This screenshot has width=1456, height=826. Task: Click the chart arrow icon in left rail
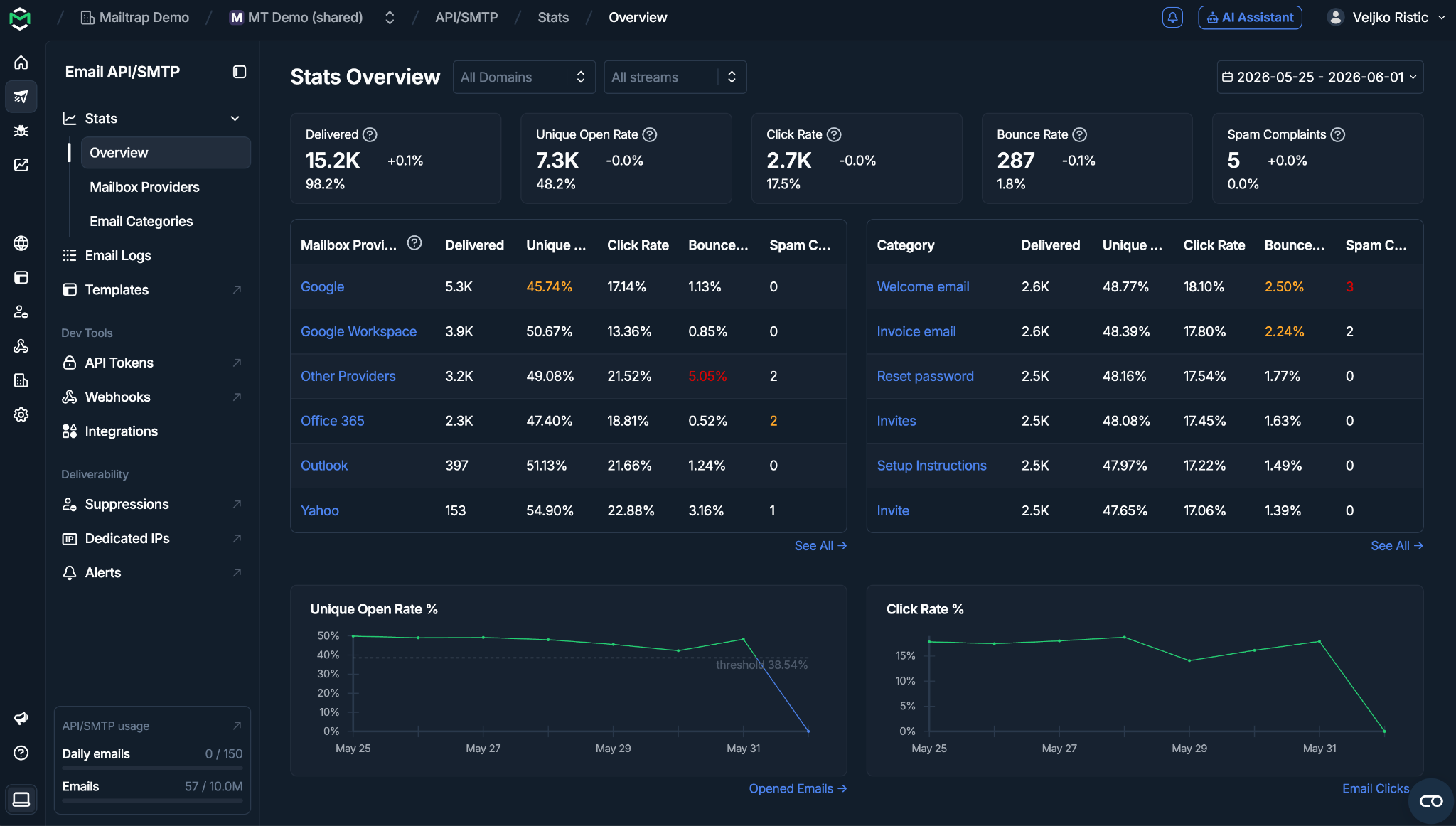point(21,165)
